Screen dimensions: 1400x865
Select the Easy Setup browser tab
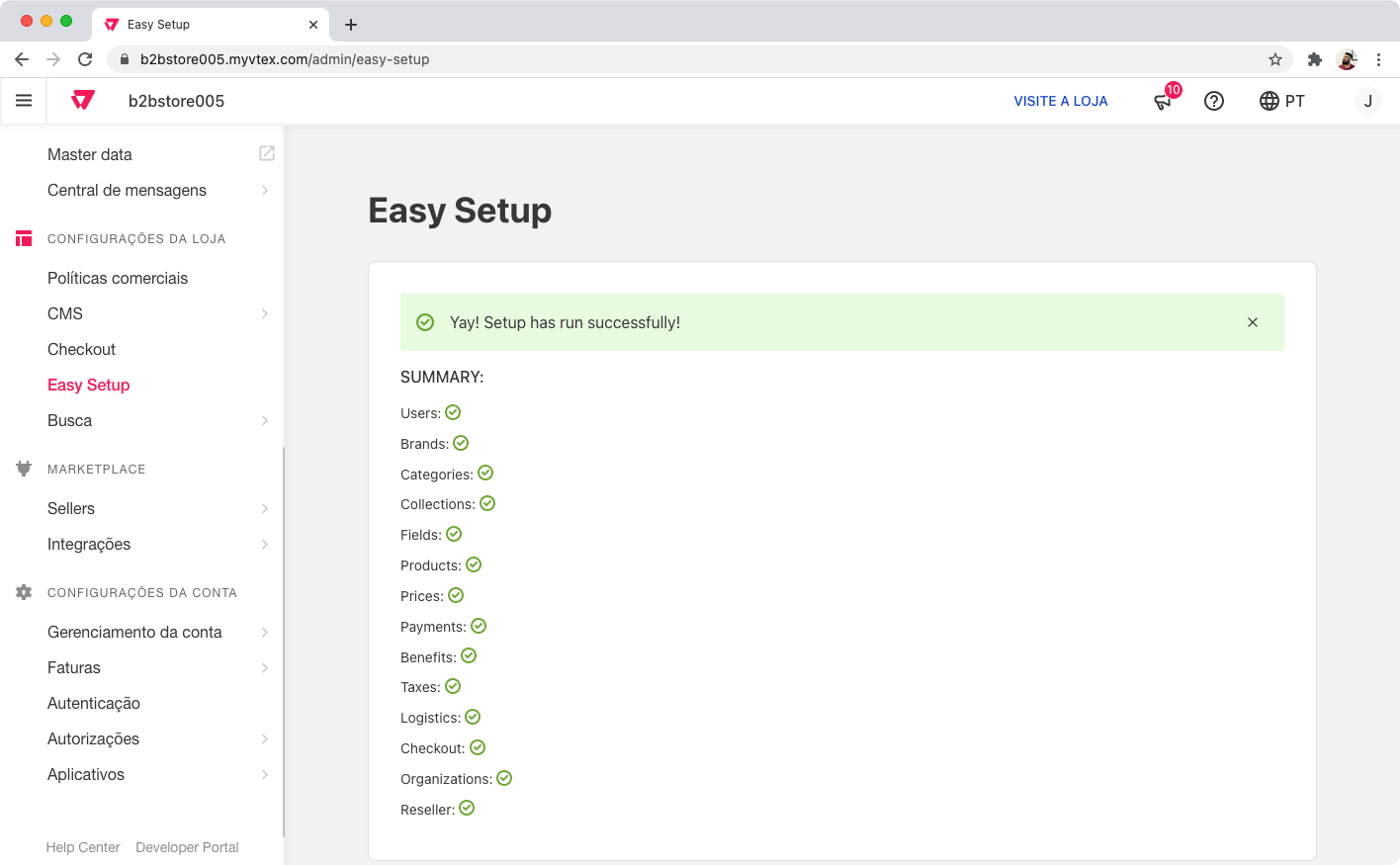(x=212, y=25)
